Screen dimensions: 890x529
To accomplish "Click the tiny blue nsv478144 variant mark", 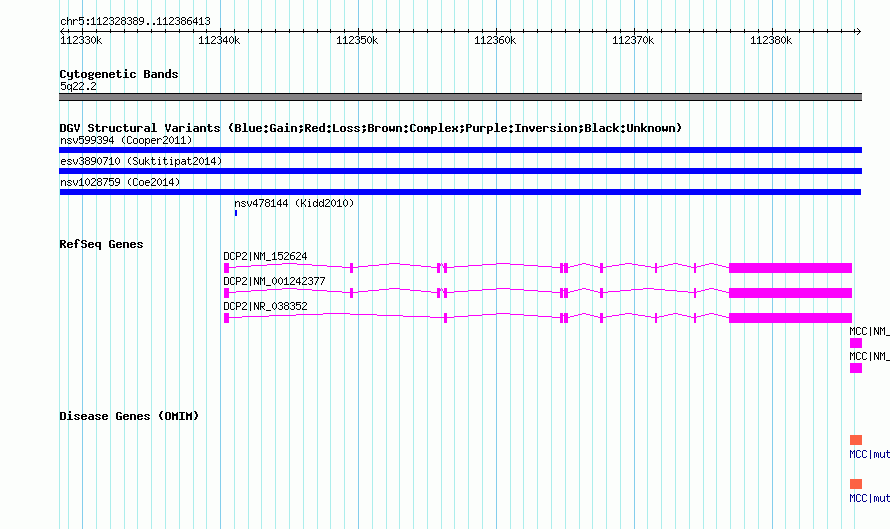I will point(236,213).
